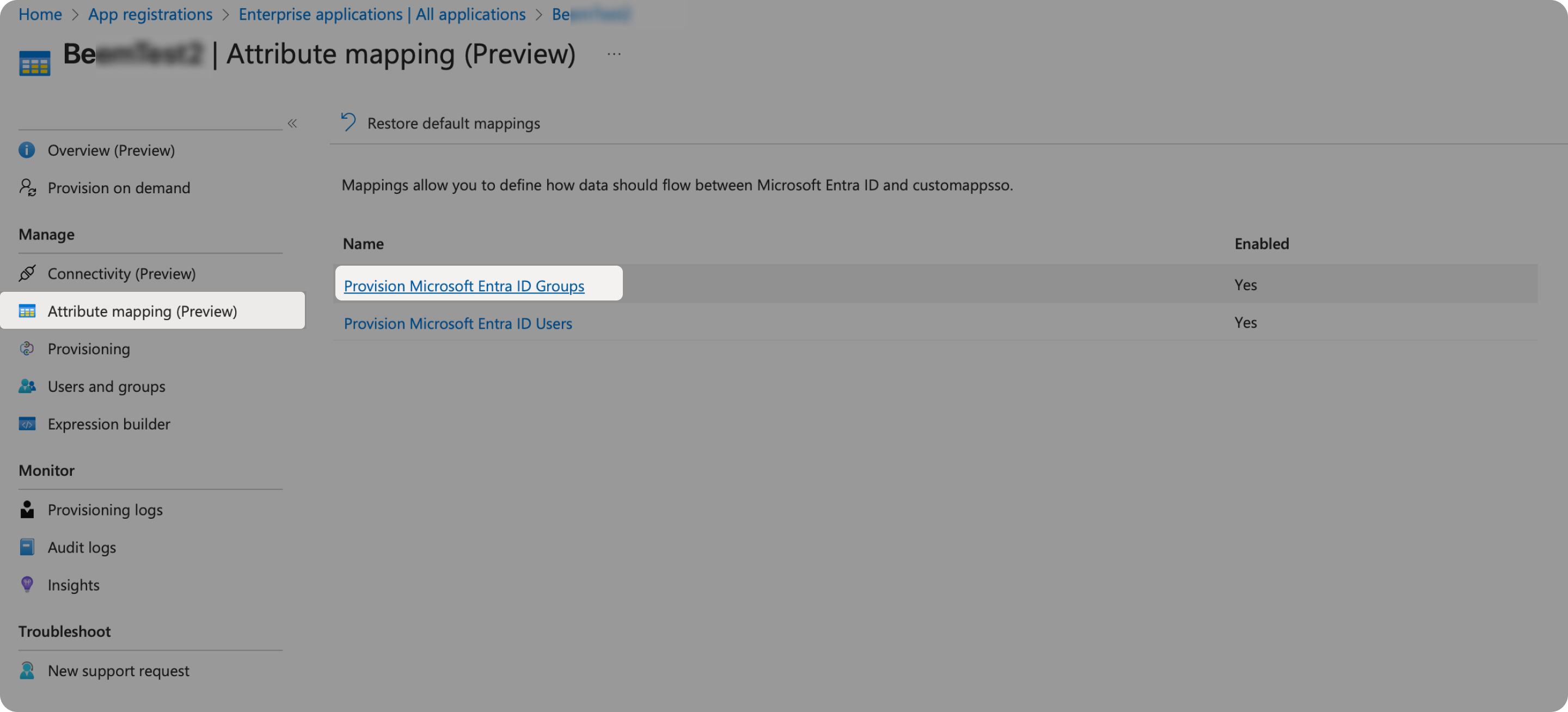Click the New support request agent icon
Image resolution: width=1568 pixels, height=712 pixels.
coord(27,670)
